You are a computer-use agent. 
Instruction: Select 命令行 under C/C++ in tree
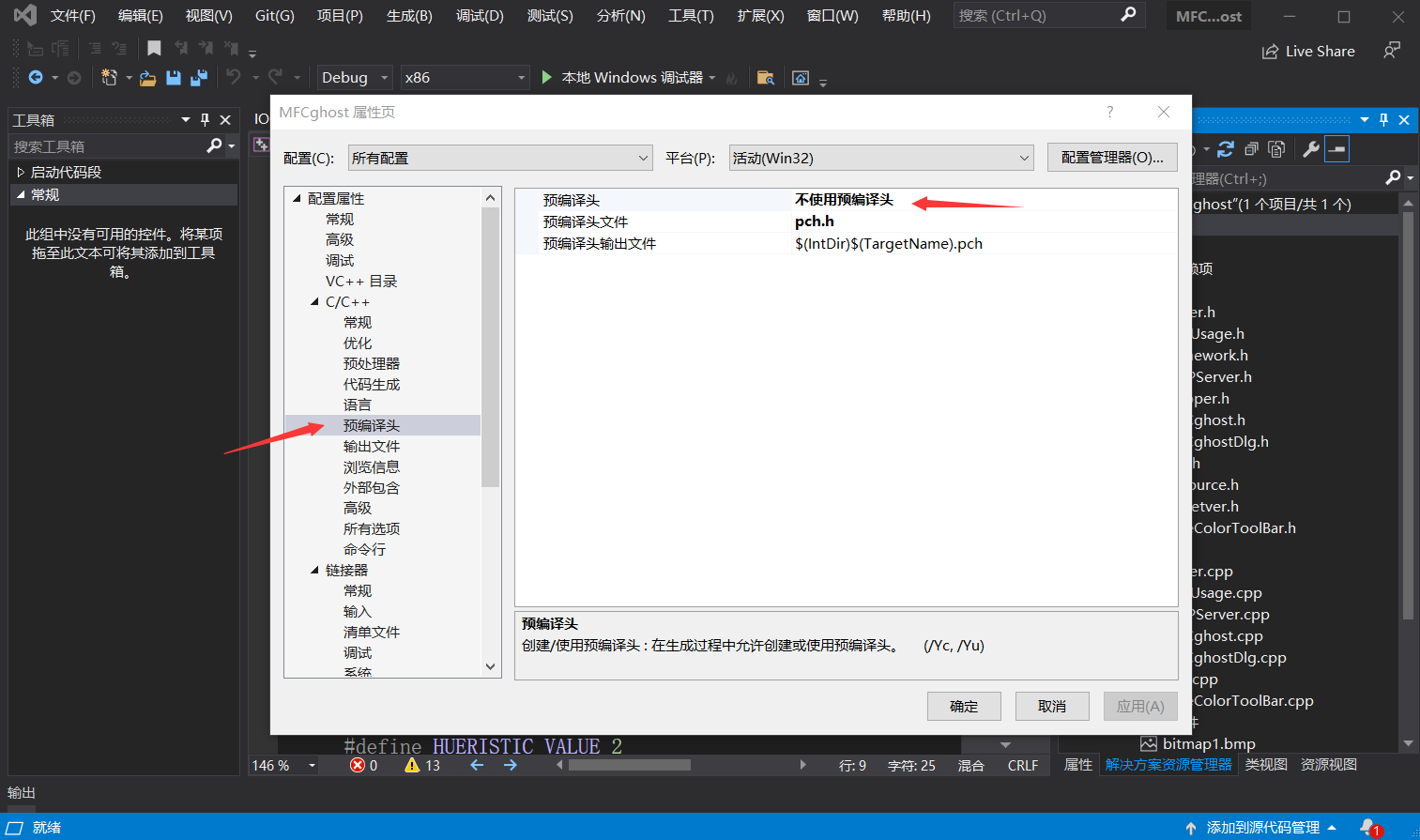point(364,549)
